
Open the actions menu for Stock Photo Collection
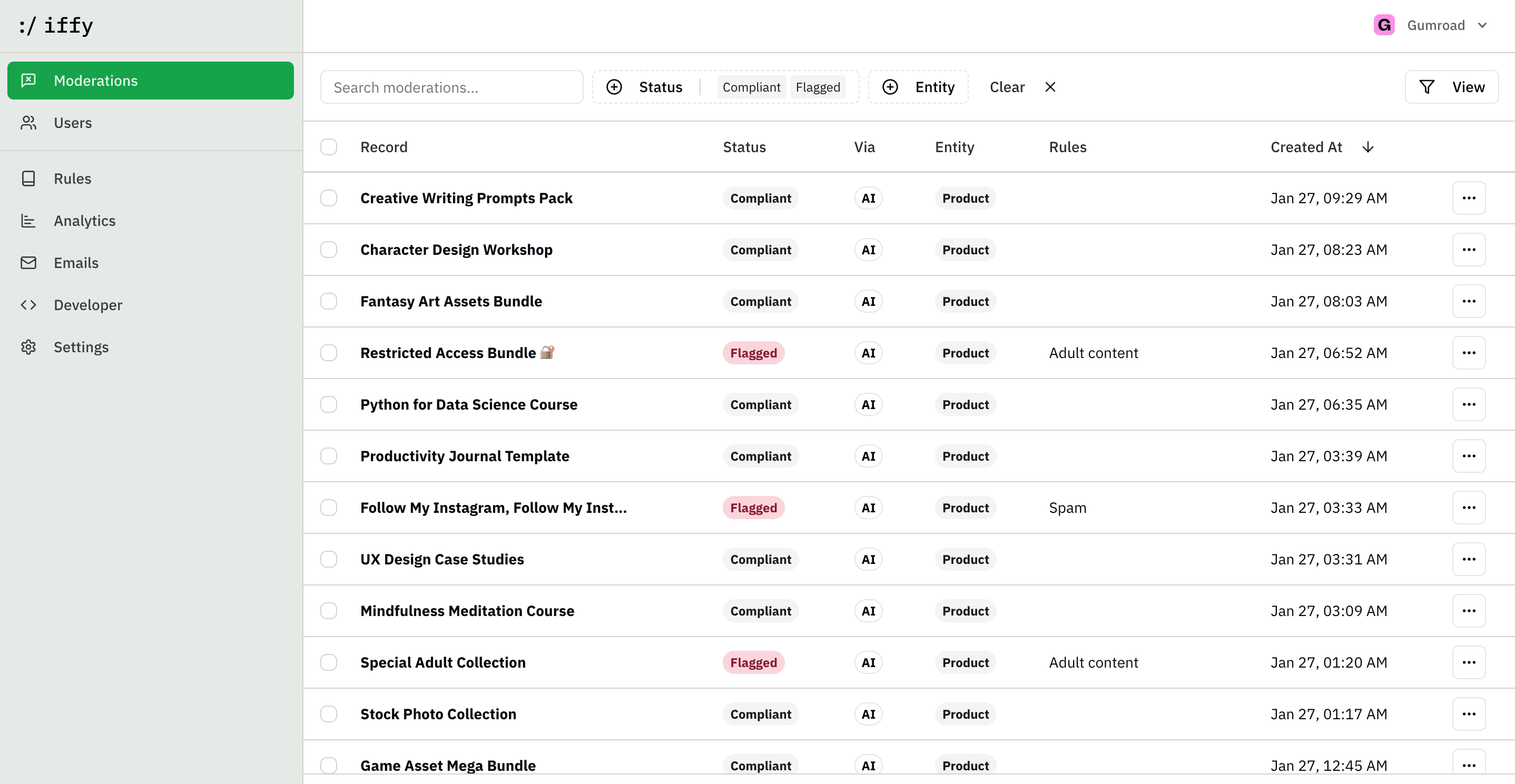[x=1469, y=714]
